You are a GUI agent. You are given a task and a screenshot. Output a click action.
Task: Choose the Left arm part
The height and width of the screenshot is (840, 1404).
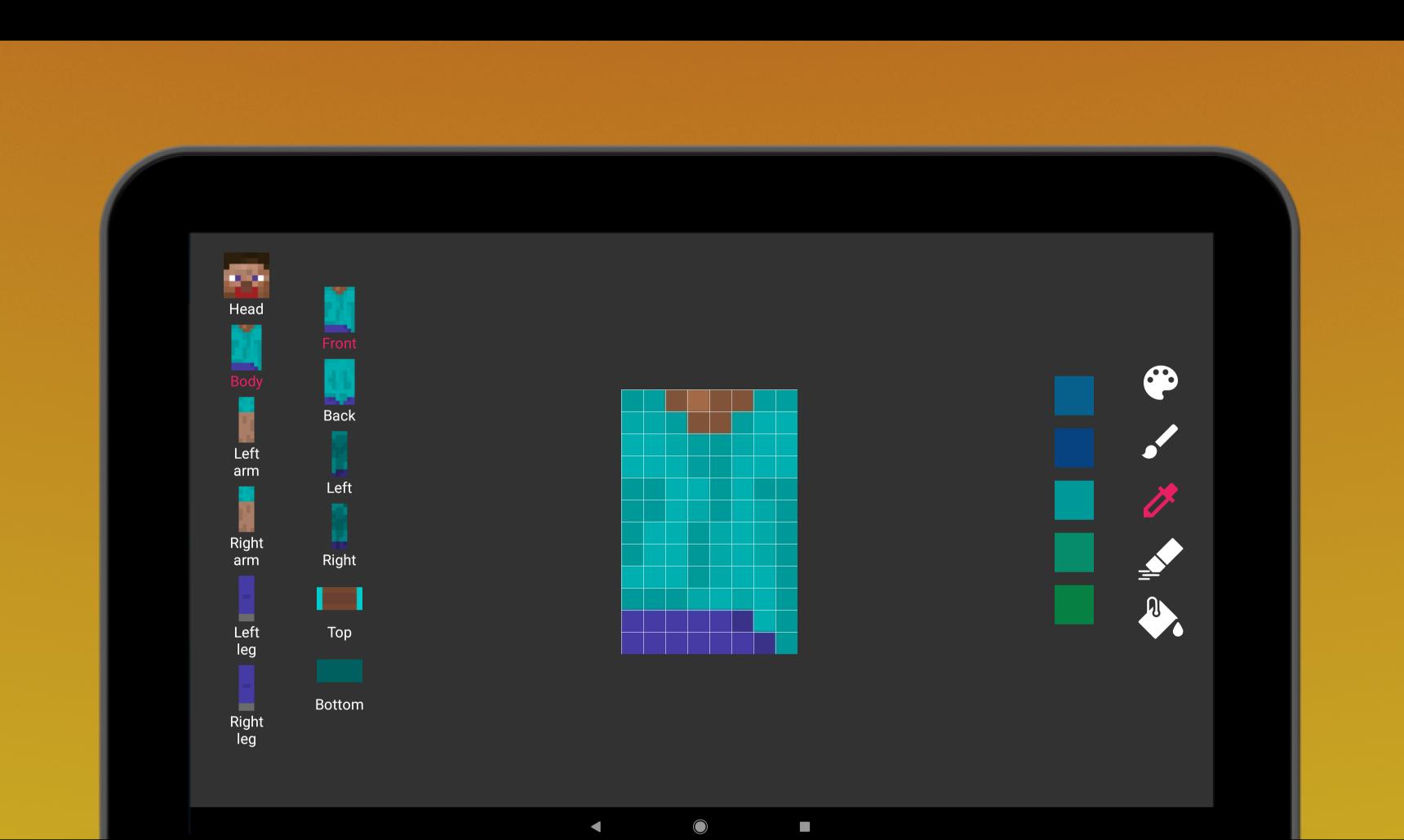coord(246,420)
